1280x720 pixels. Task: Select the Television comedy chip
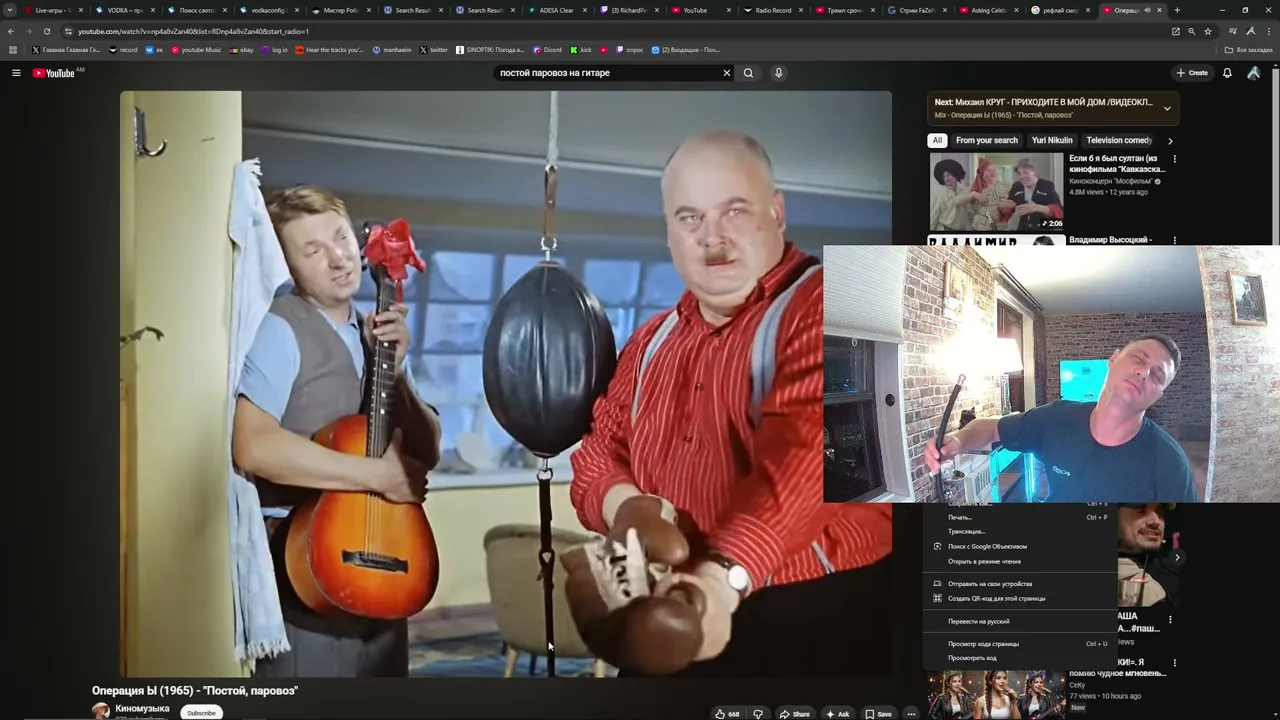point(1119,141)
